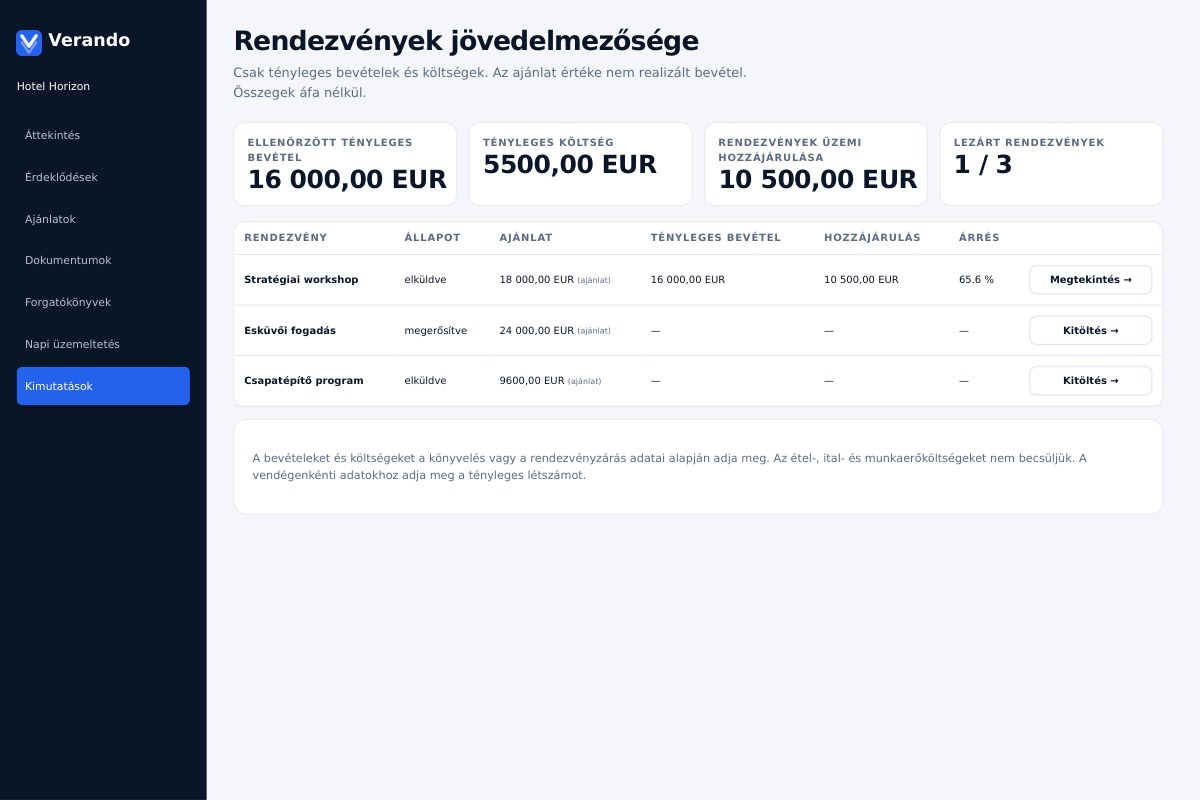This screenshot has width=1200, height=800.
Task: Click the Stratégiai workshop row name
Action: pos(301,280)
